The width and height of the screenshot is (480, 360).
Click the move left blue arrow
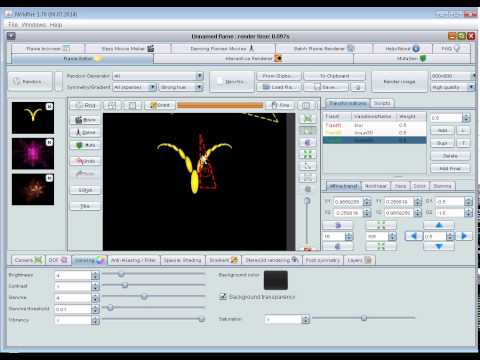(414, 236)
